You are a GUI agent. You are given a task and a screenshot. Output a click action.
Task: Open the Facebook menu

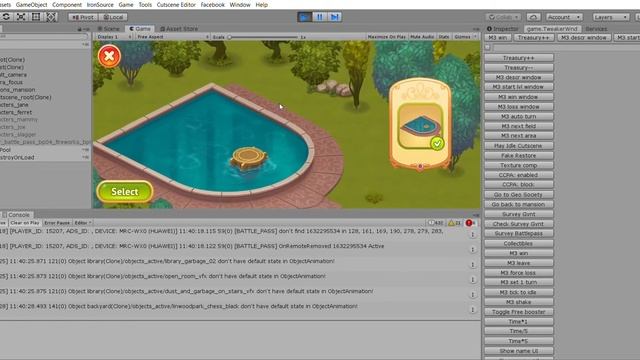(213, 5)
